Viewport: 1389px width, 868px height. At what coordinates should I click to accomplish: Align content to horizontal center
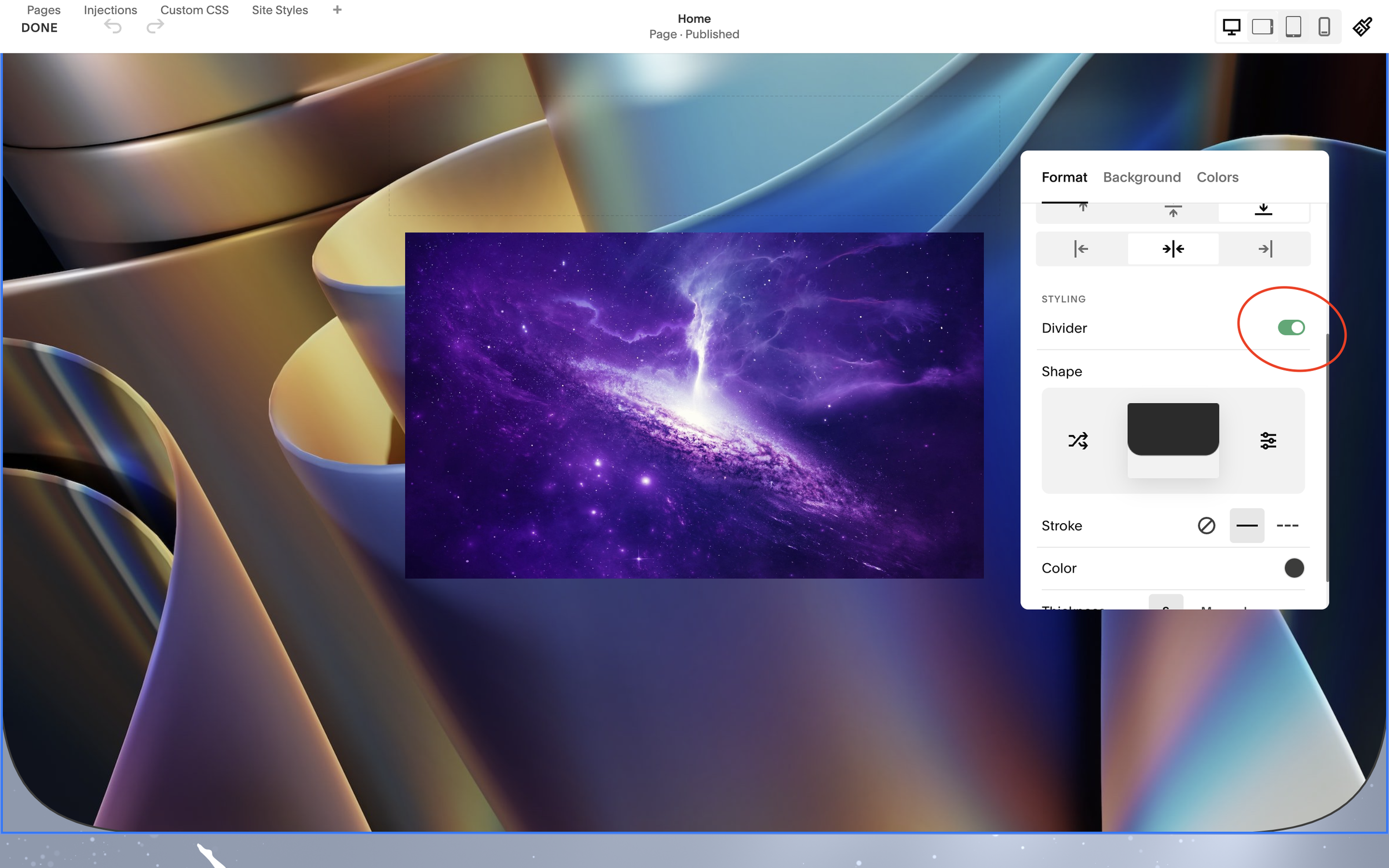[x=1173, y=249]
